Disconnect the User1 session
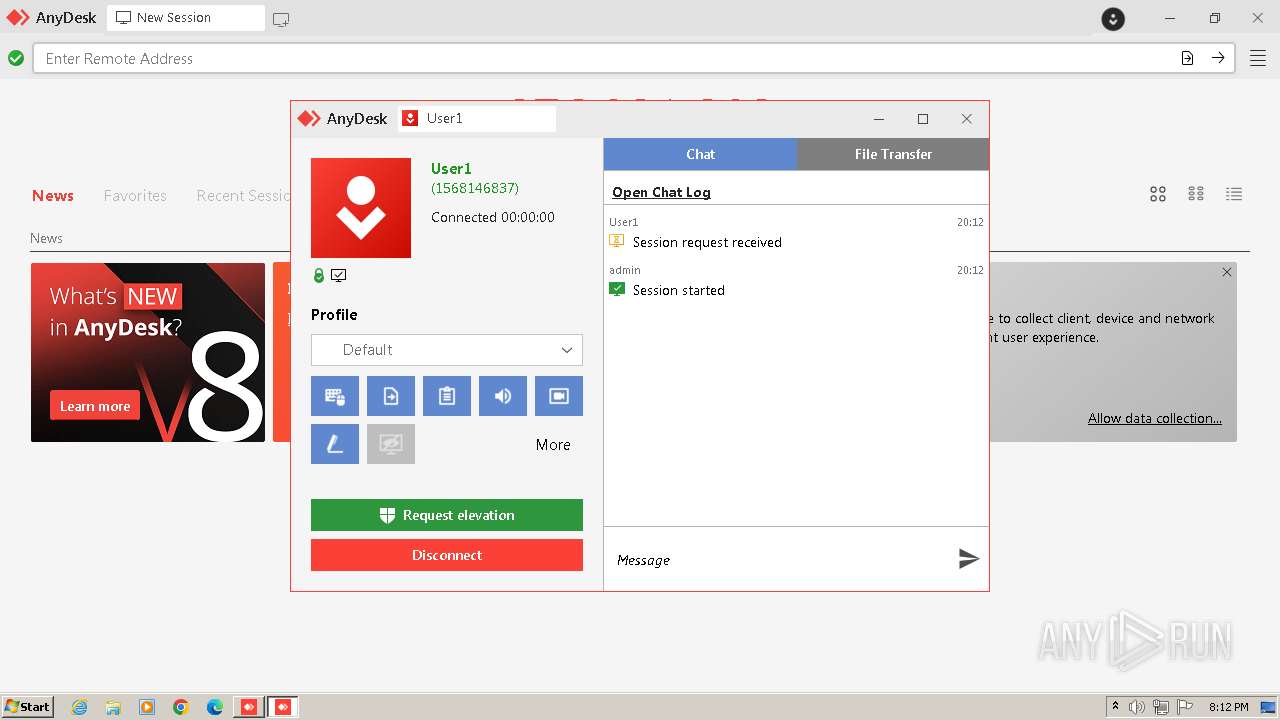Screen dimensions: 1280x720 click(x=447, y=555)
